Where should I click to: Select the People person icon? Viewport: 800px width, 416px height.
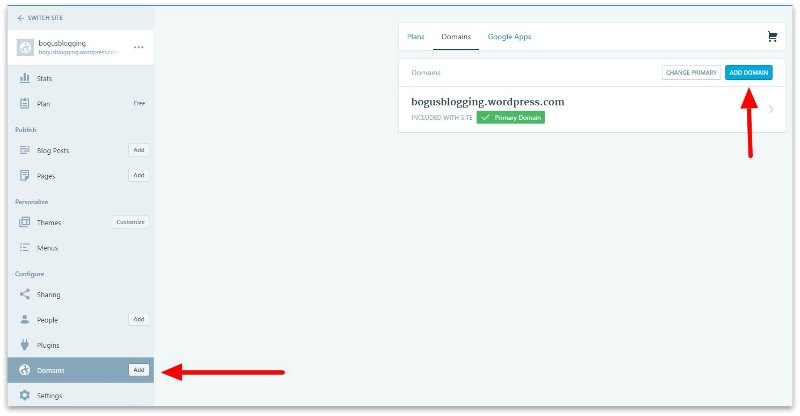click(24, 320)
